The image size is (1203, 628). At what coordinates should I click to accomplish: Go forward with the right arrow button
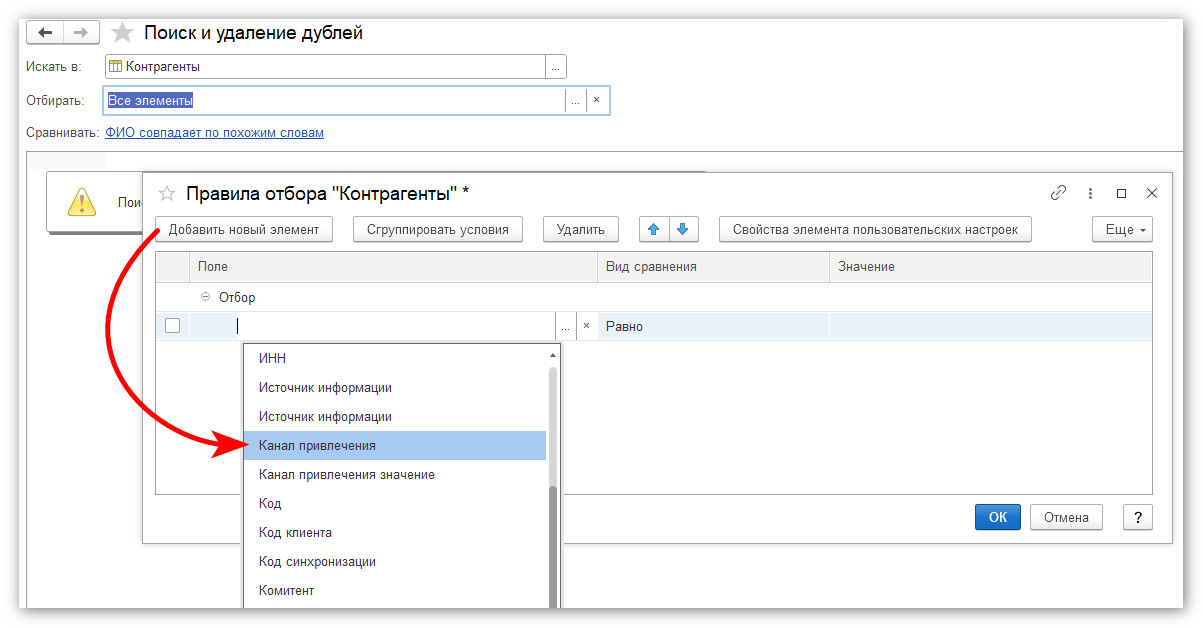click(x=82, y=33)
